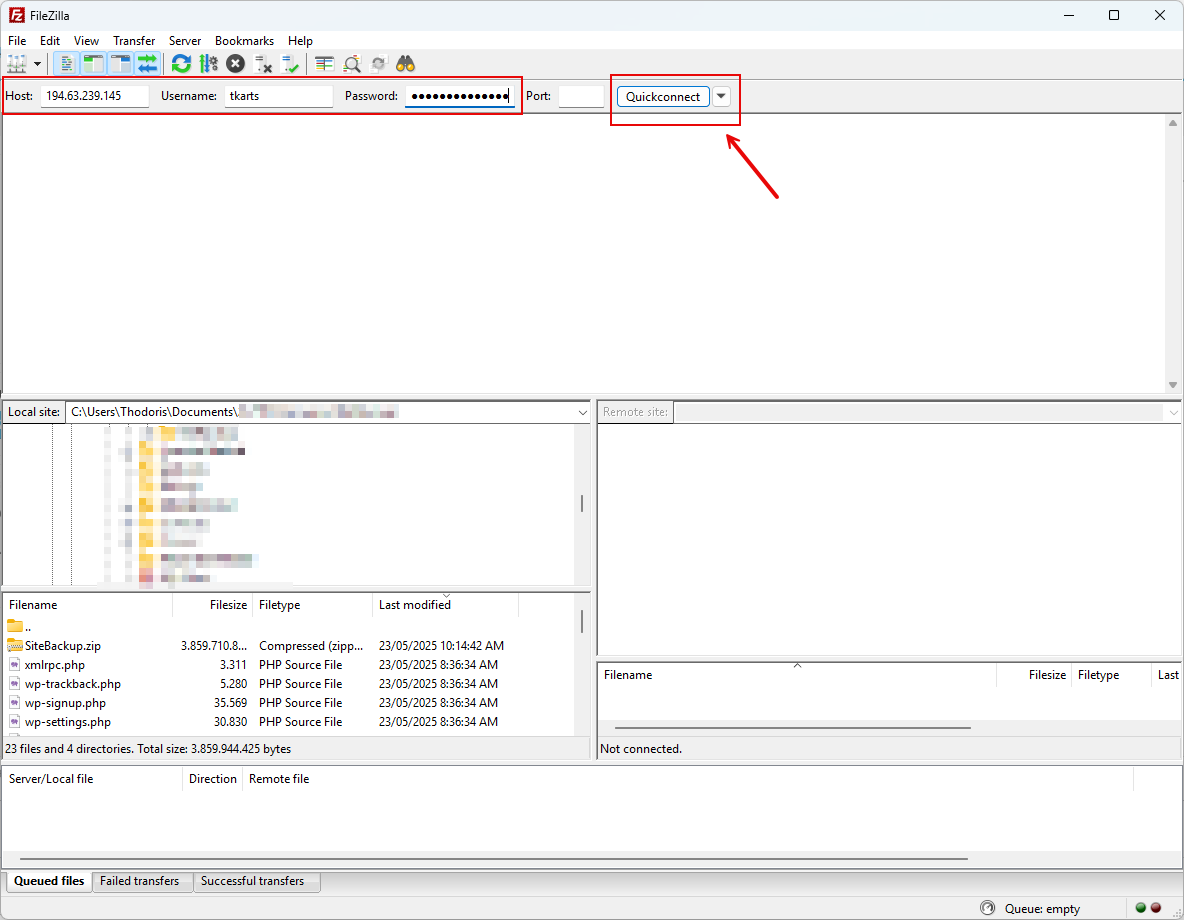Toggle remote directory tree display
Image resolution: width=1184 pixels, height=920 pixels.
coord(120,64)
